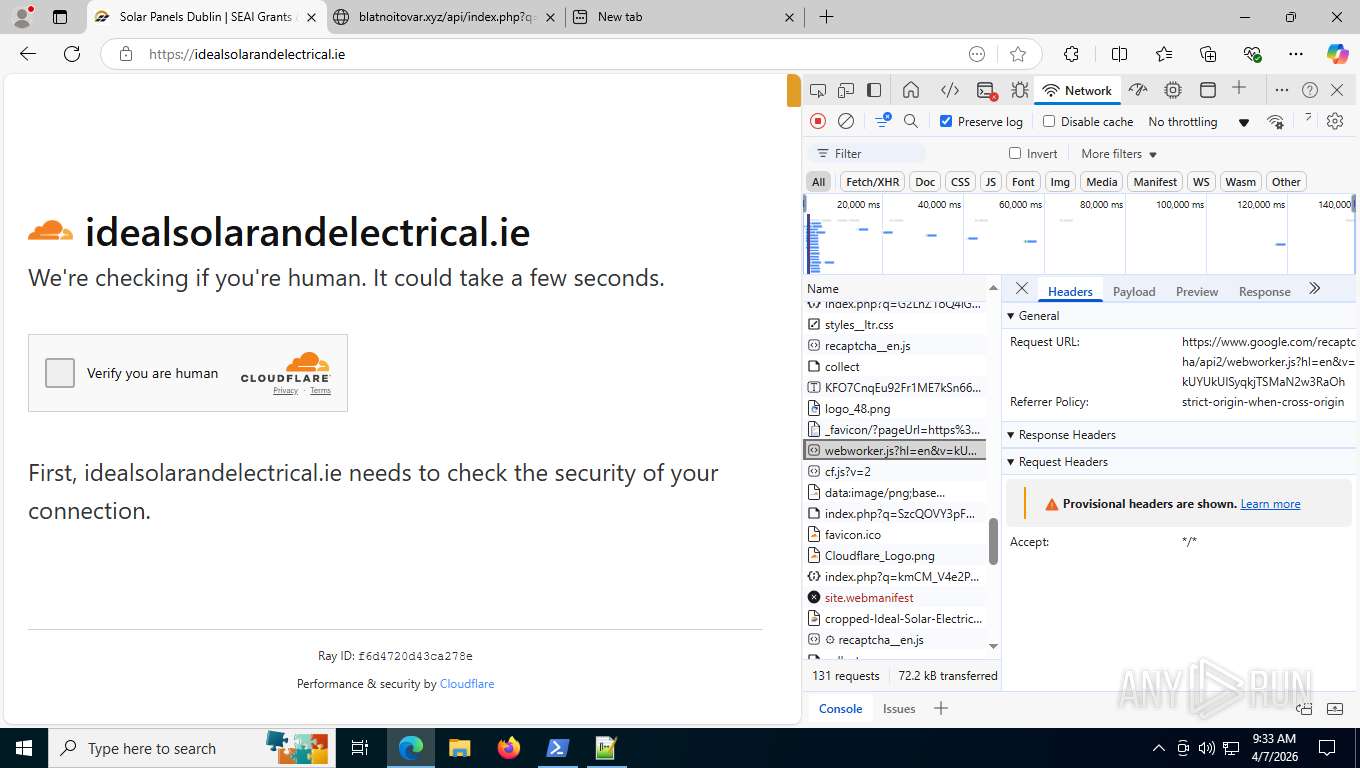Viewport: 1360px width, 768px height.
Task: Show more request detail tabs chevron
Action: tap(1315, 288)
